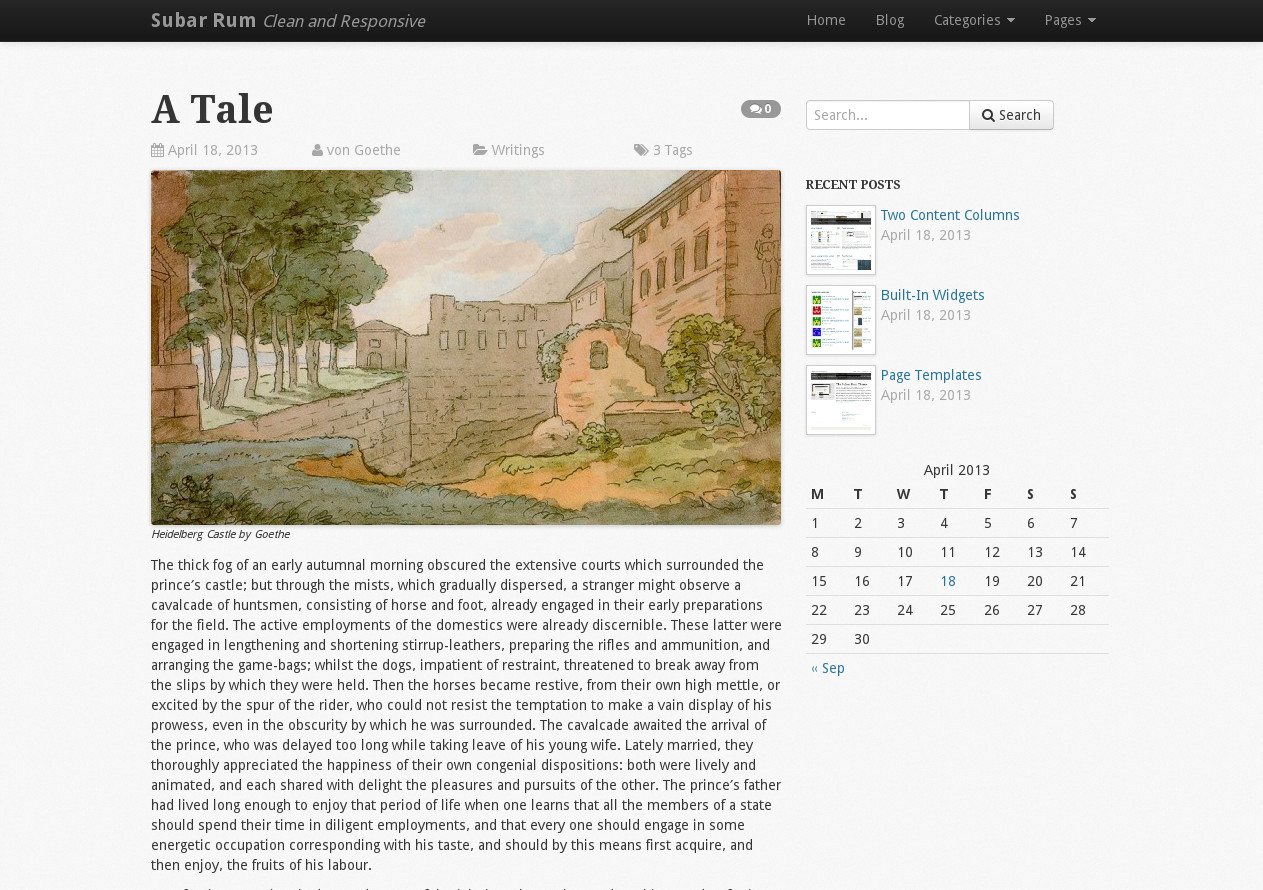Click calendar day 30

coord(862,639)
